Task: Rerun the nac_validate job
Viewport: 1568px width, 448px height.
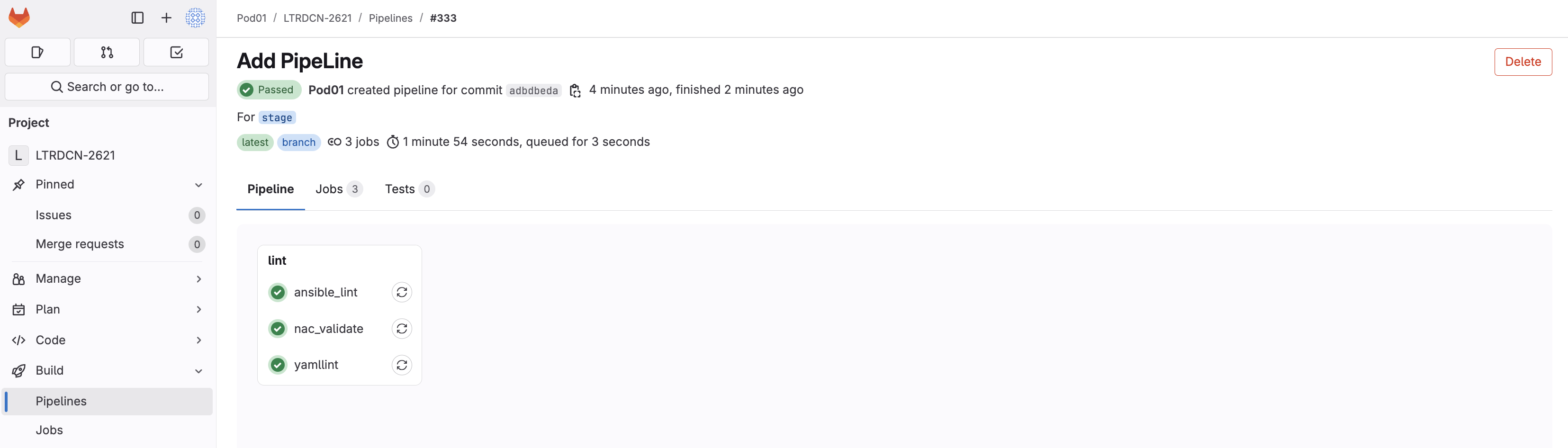Action: [x=402, y=329]
